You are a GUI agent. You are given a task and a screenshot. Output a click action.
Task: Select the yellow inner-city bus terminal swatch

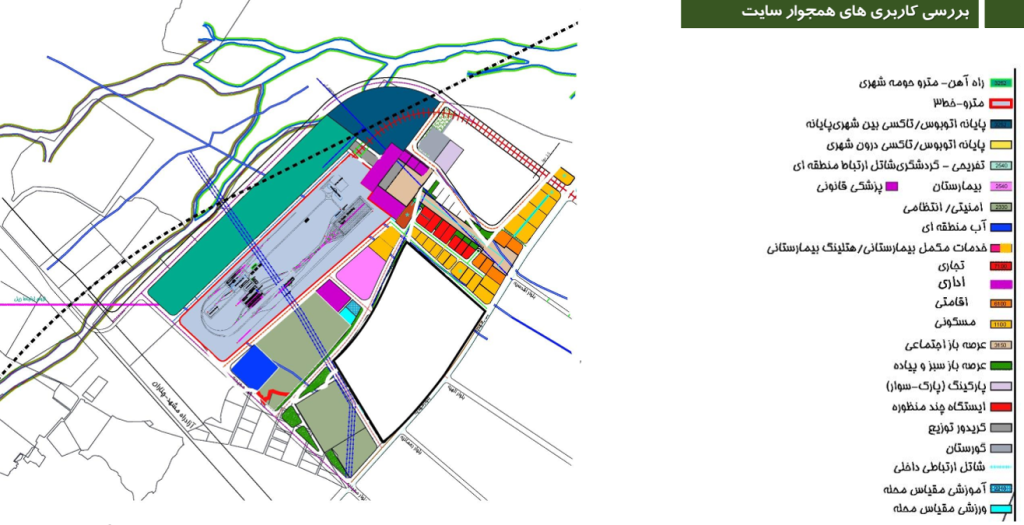[1001, 145]
